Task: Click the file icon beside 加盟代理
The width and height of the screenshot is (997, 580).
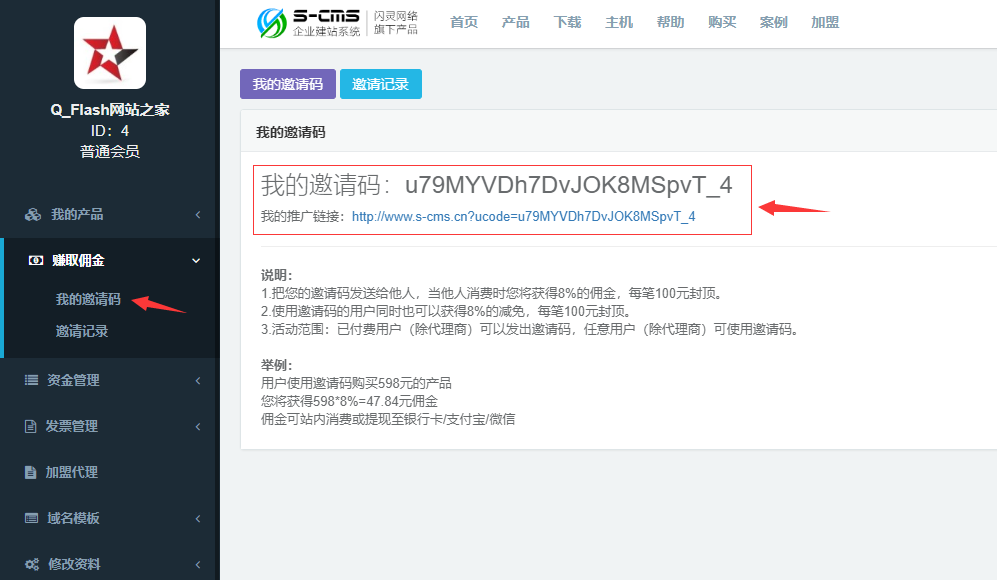Action: coord(30,472)
